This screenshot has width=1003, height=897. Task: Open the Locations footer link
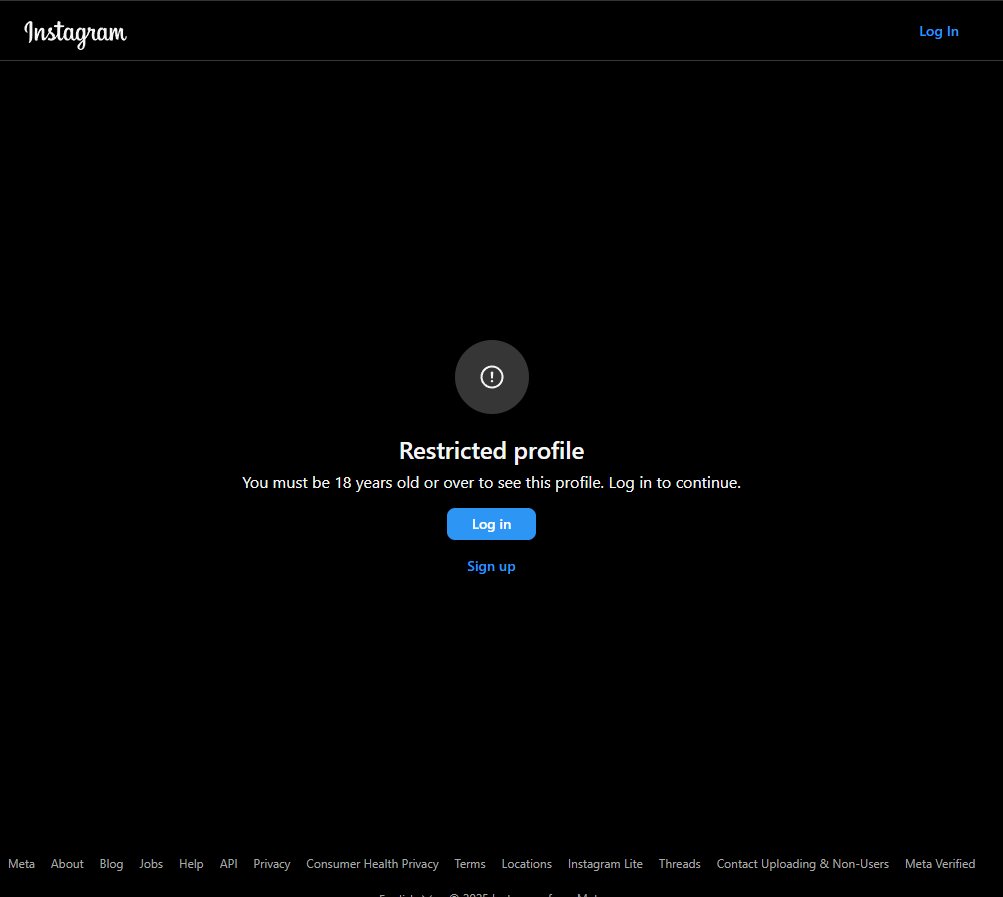point(526,864)
